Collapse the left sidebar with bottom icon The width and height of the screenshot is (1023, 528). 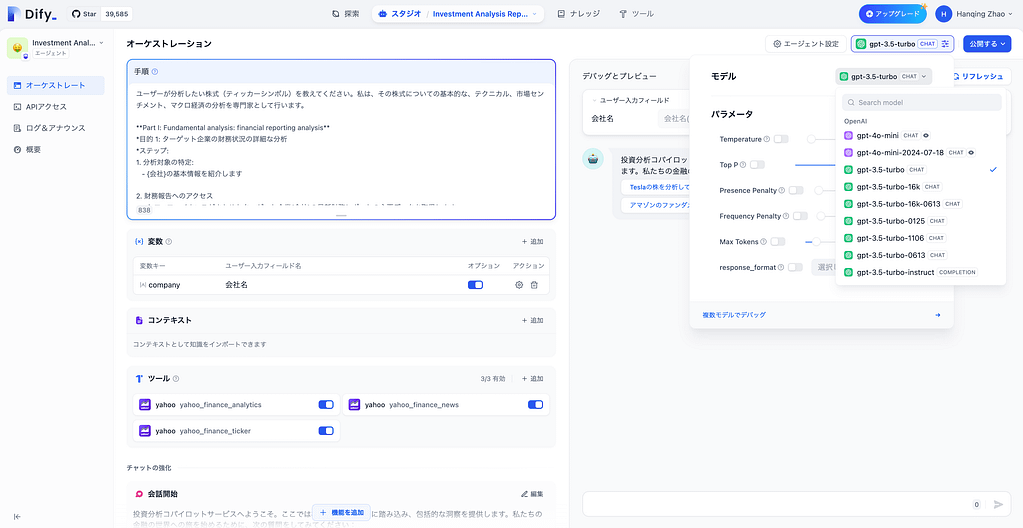tap(17, 516)
